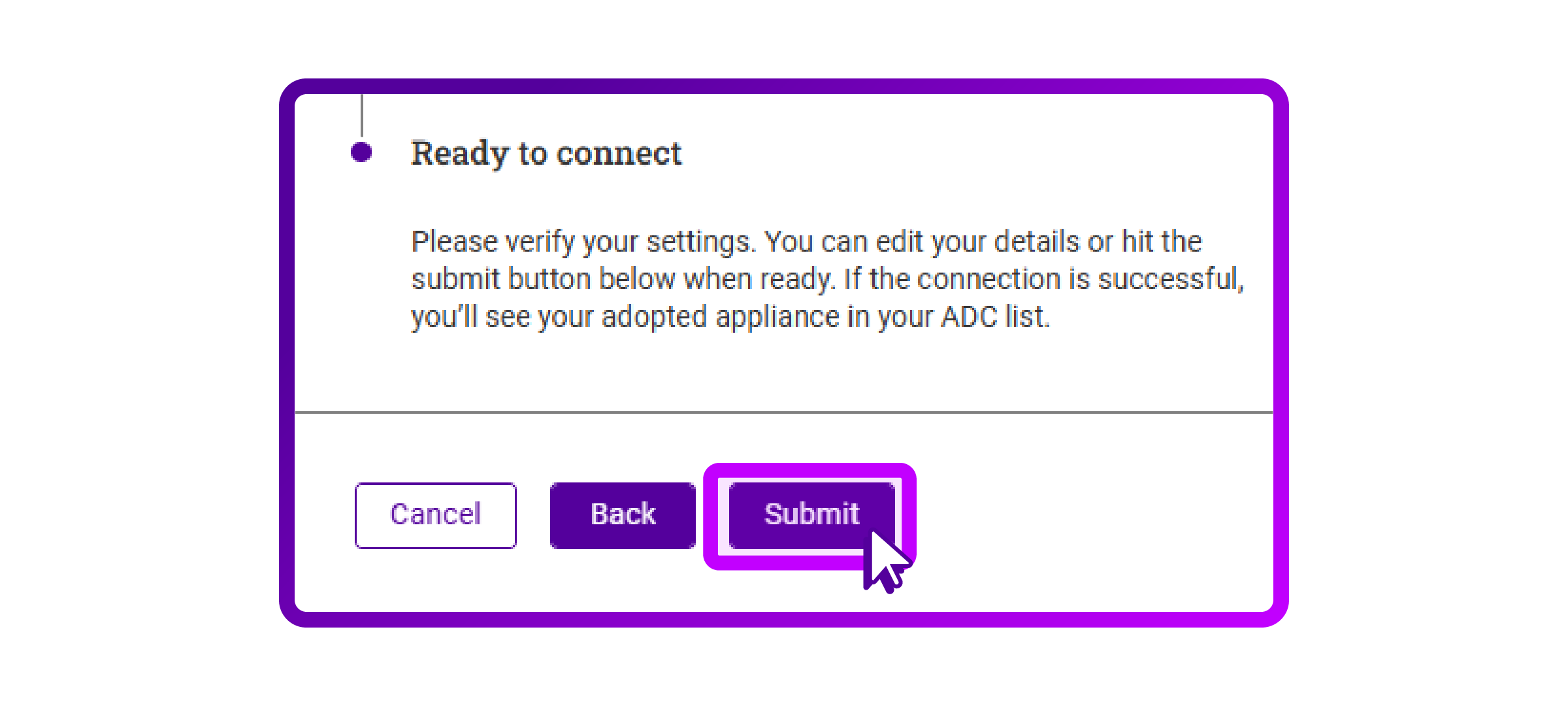Click the Back button
Viewport: 1568px width, 706px height.
[621, 514]
